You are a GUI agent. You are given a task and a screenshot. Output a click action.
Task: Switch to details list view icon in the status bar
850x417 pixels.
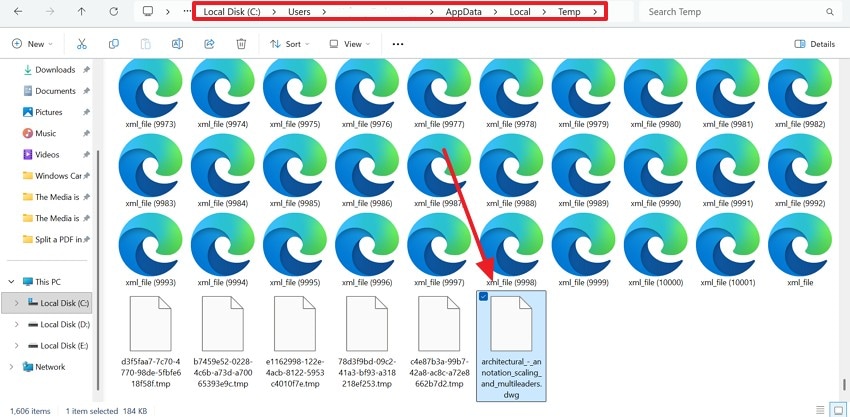coord(820,410)
